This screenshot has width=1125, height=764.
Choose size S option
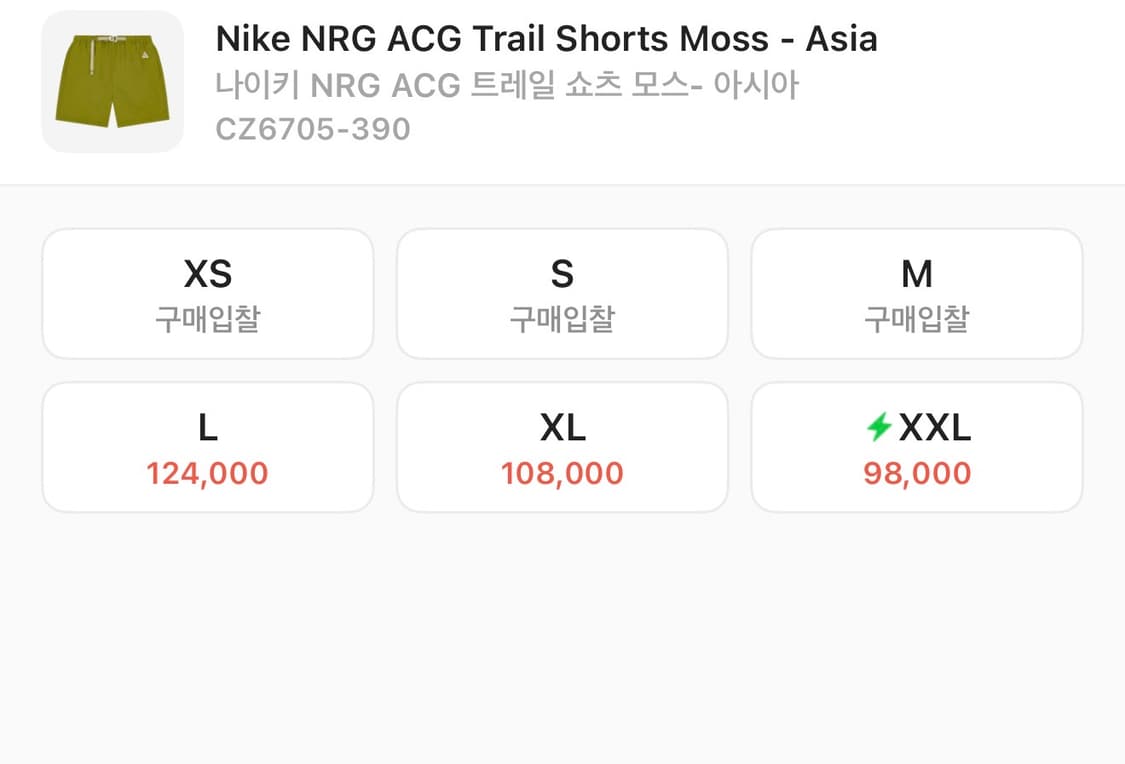562,293
